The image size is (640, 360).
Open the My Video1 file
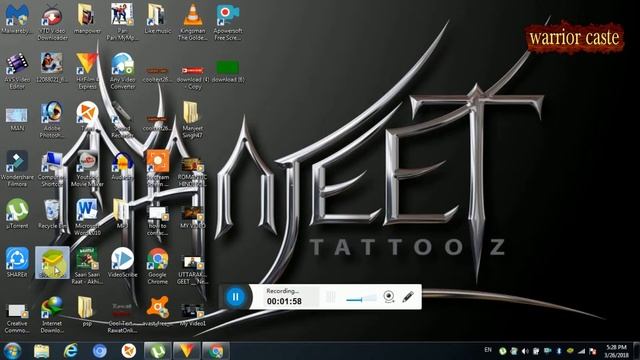pos(192,315)
